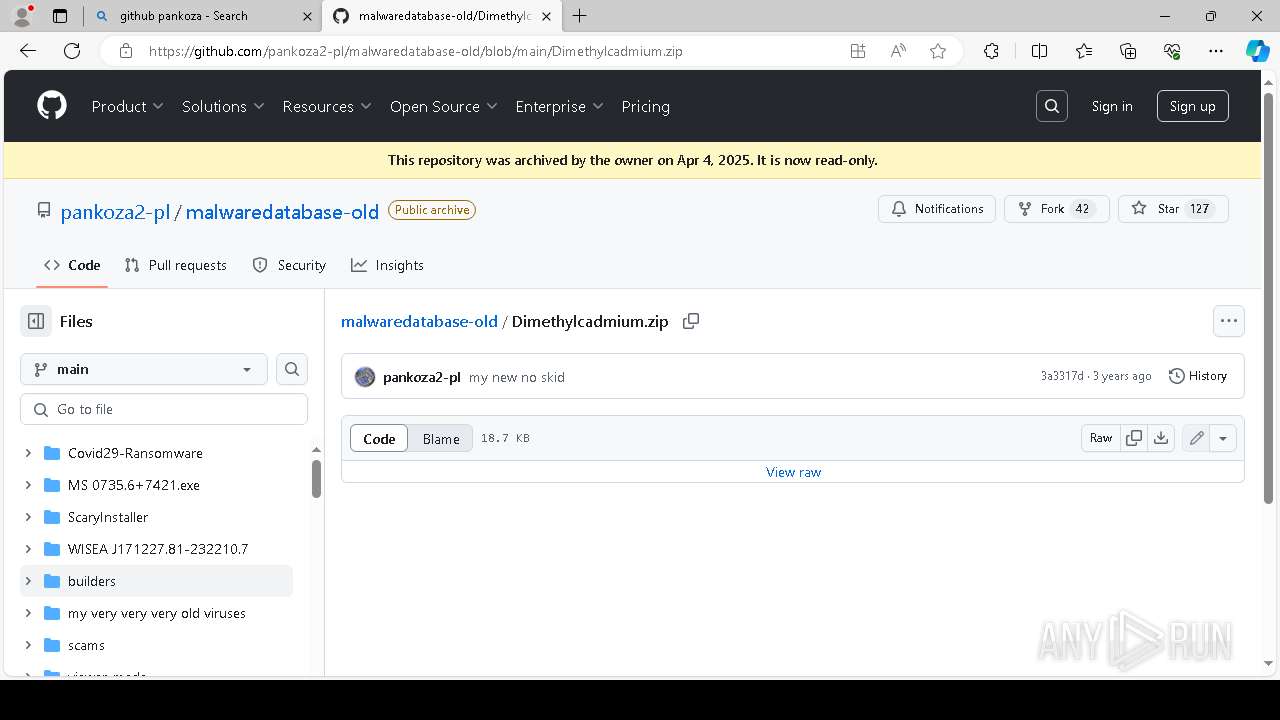Click the Notifications button

pyautogui.click(x=937, y=209)
